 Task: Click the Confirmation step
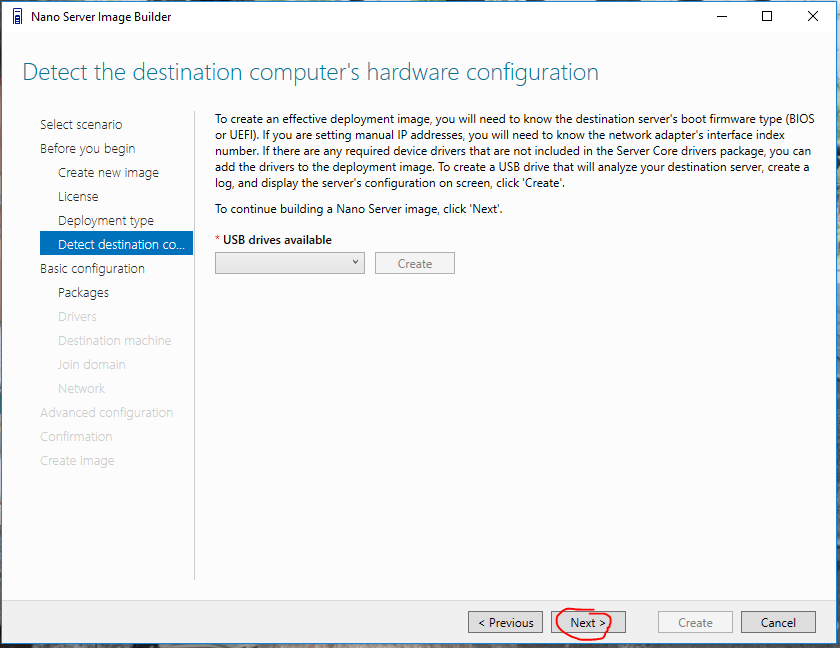[76, 436]
